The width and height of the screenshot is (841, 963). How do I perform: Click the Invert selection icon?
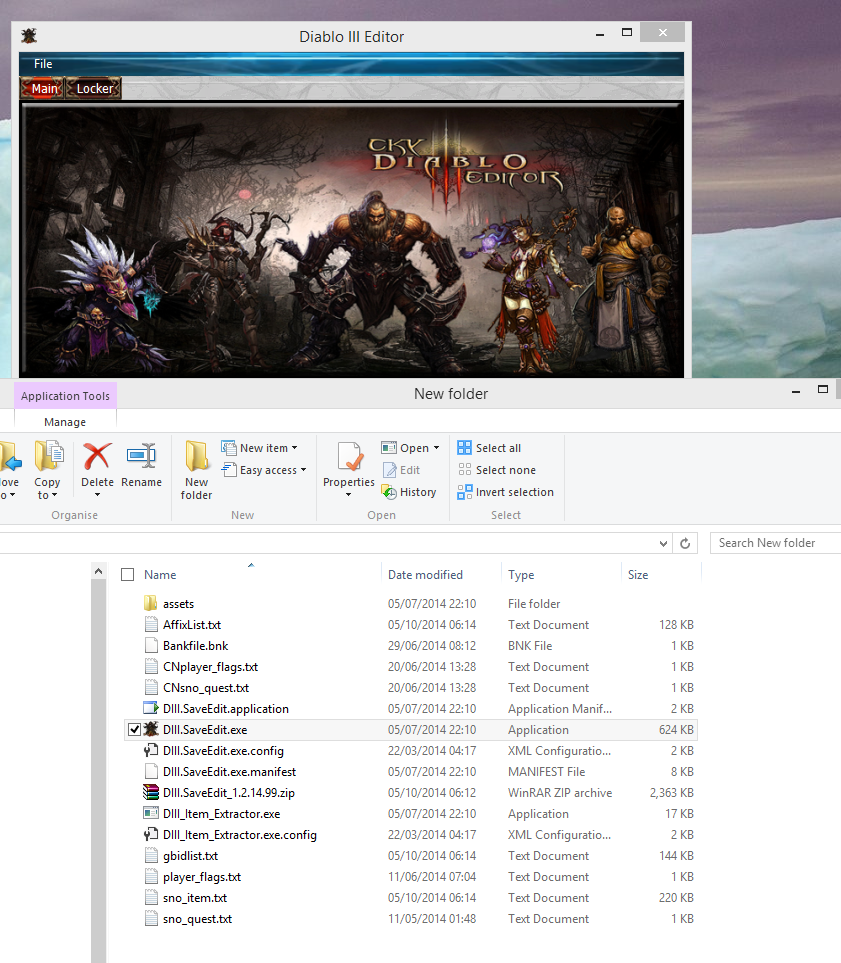click(465, 492)
